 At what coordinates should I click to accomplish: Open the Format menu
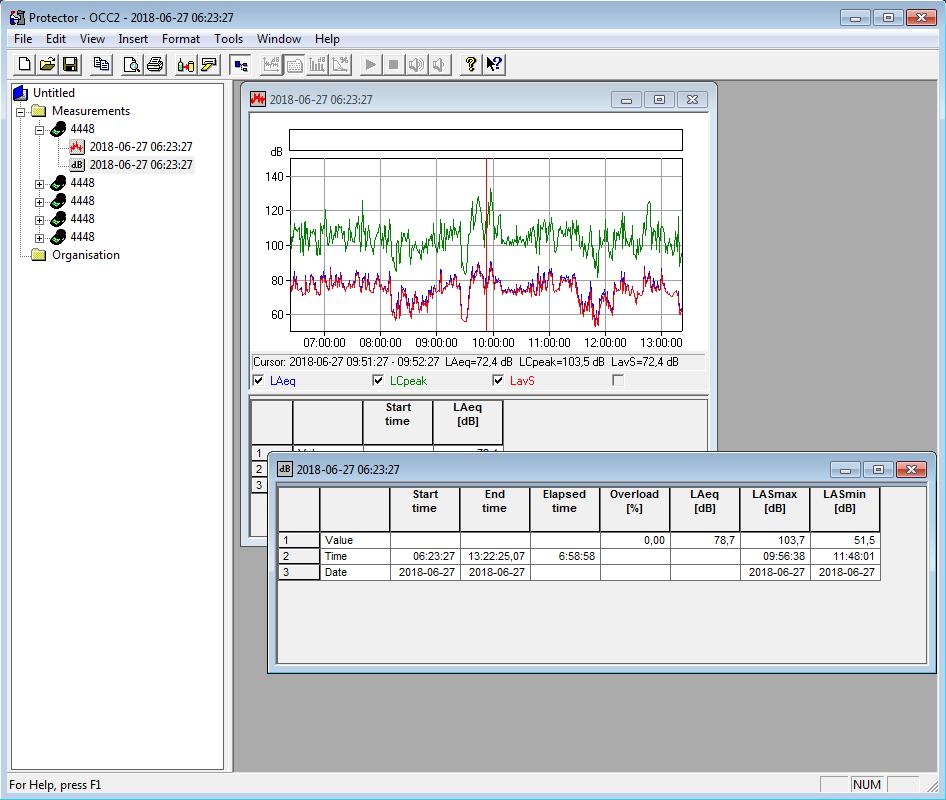click(180, 39)
